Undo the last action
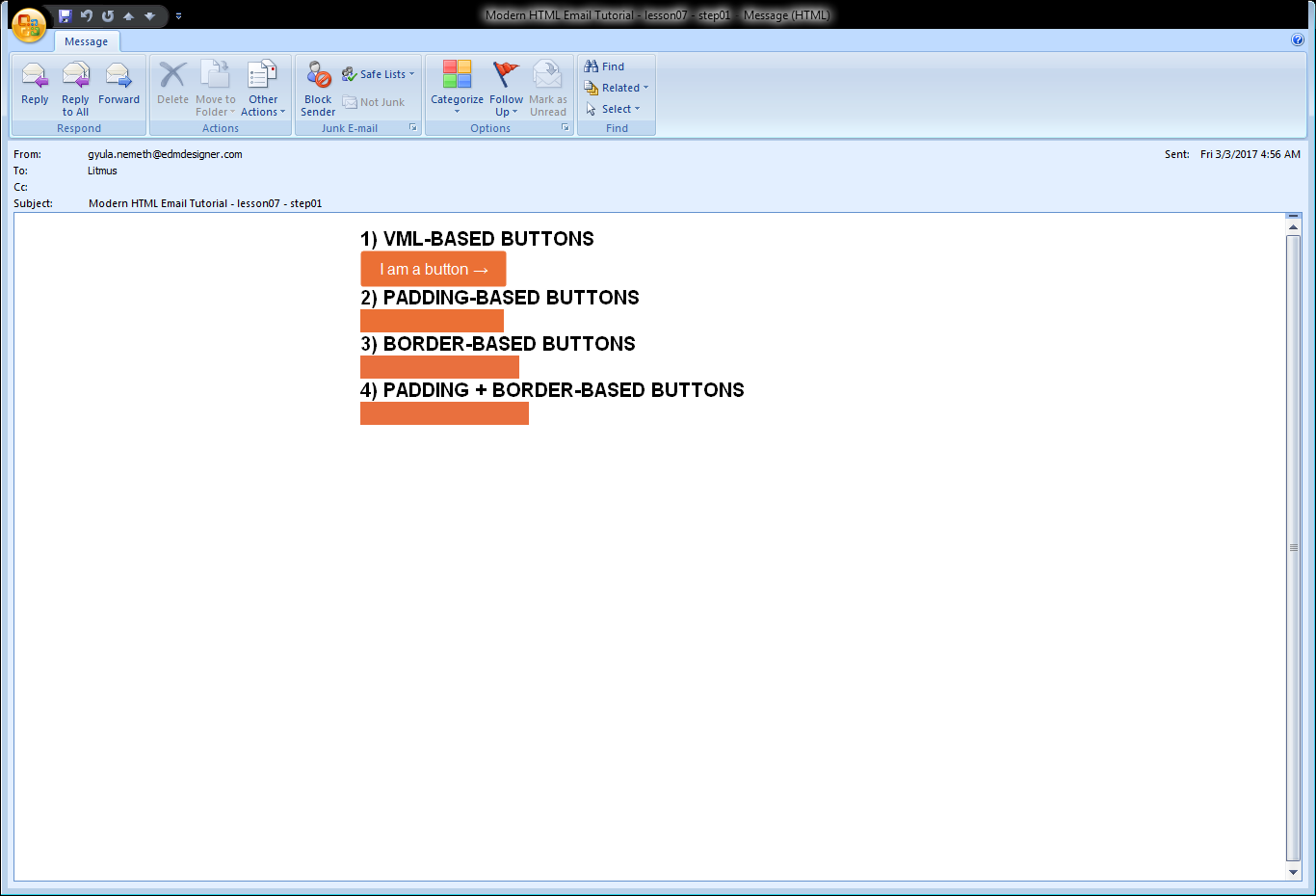The image size is (1316, 896). pos(87,15)
